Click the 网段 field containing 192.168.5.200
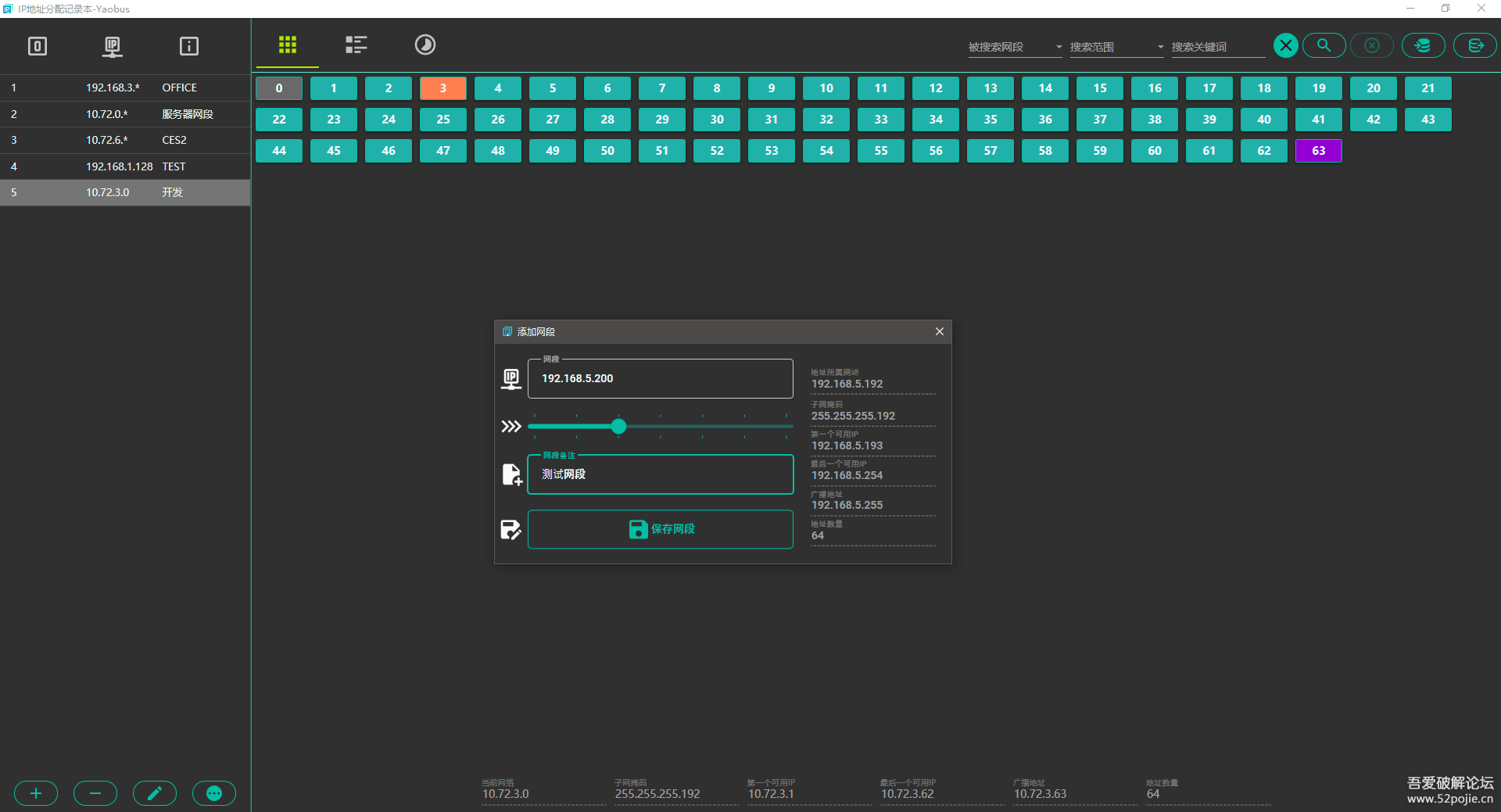This screenshot has width=1501, height=812. (661, 378)
